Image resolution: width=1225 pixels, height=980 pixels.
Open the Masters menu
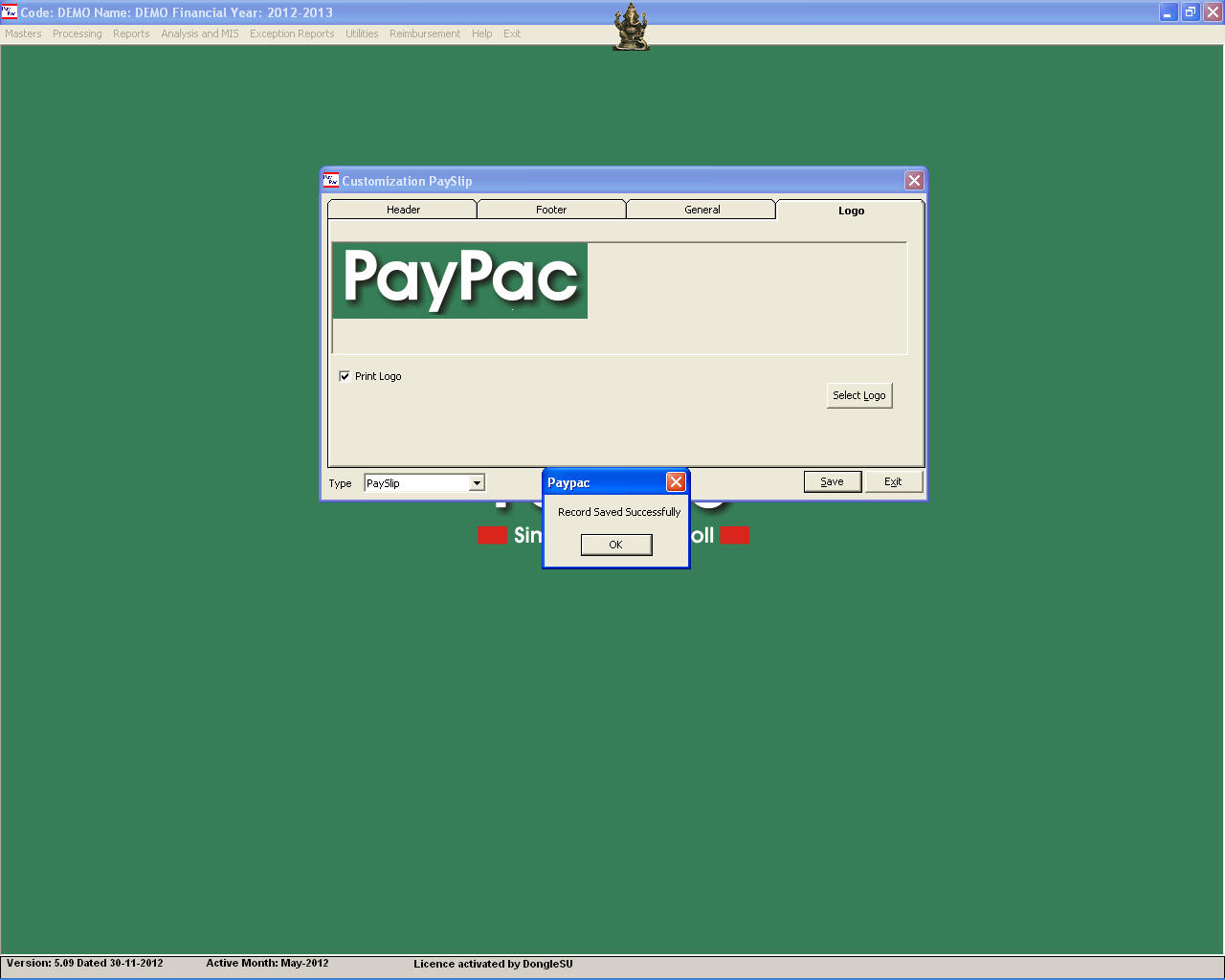(23, 33)
